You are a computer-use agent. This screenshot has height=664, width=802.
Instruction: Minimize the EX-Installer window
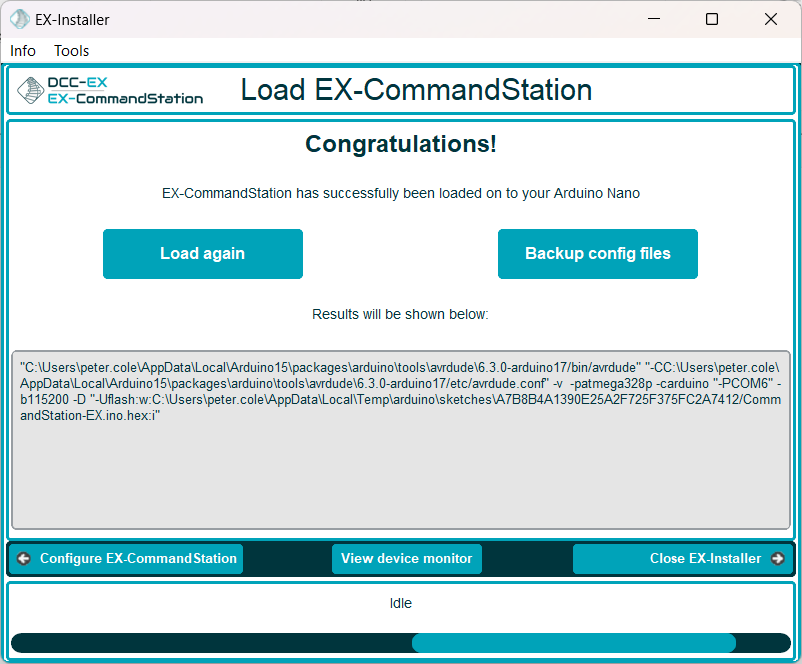[x=653, y=19]
